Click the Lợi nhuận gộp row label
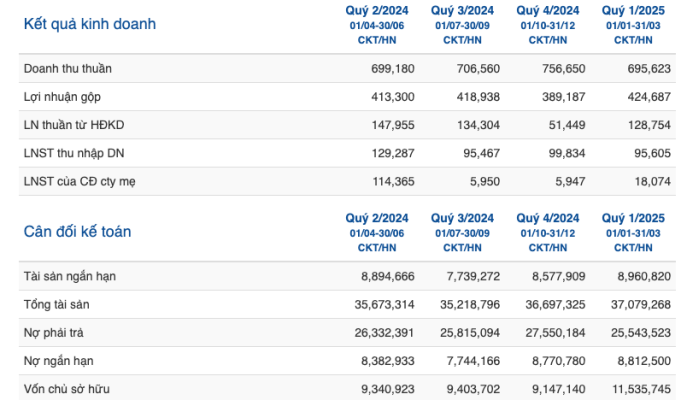Screen dimensions: 681x400 pos(62,97)
